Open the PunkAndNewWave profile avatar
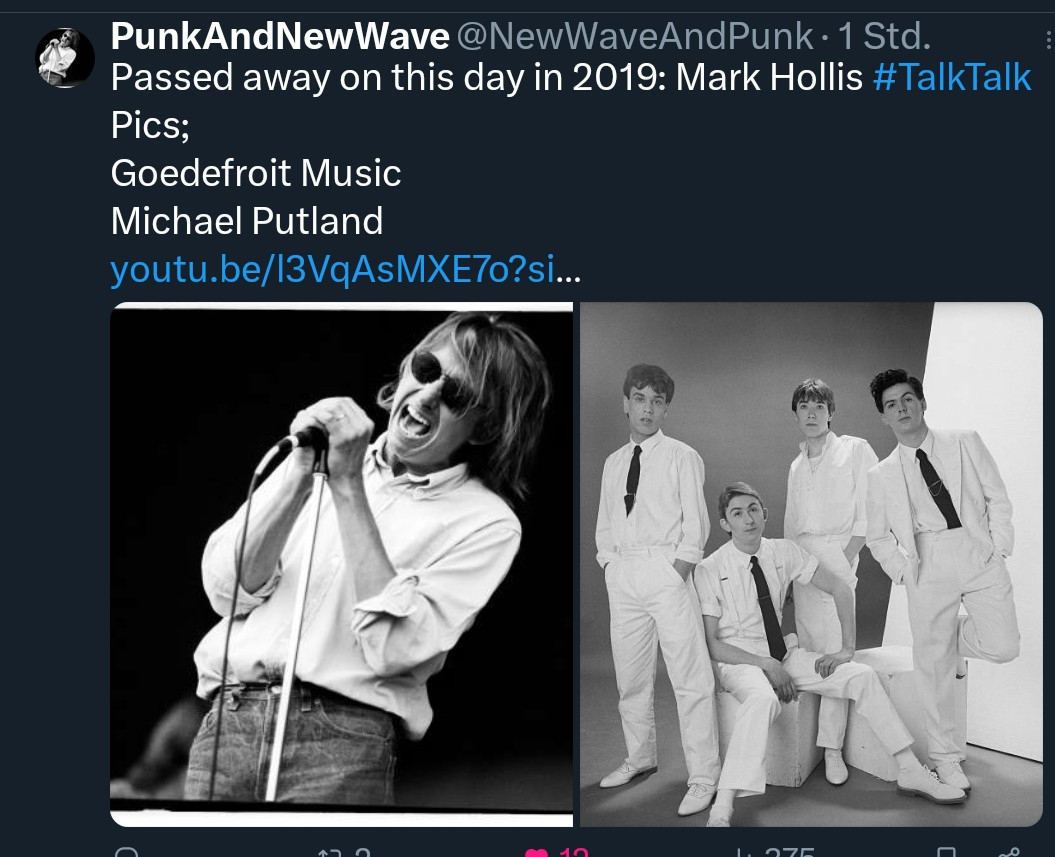The height and width of the screenshot is (857, 1055). [65, 58]
